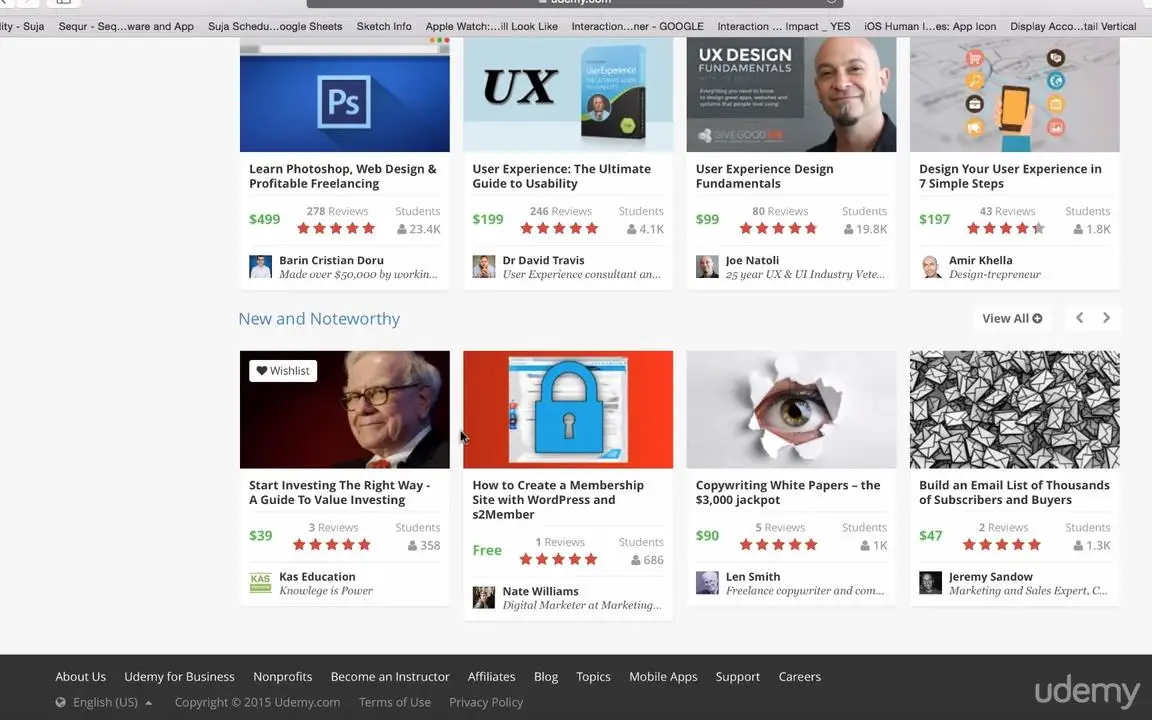Image resolution: width=1152 pixels, height=720 pixels.
Task: Click Len Smith's avatar image
Action: [707, 583]
